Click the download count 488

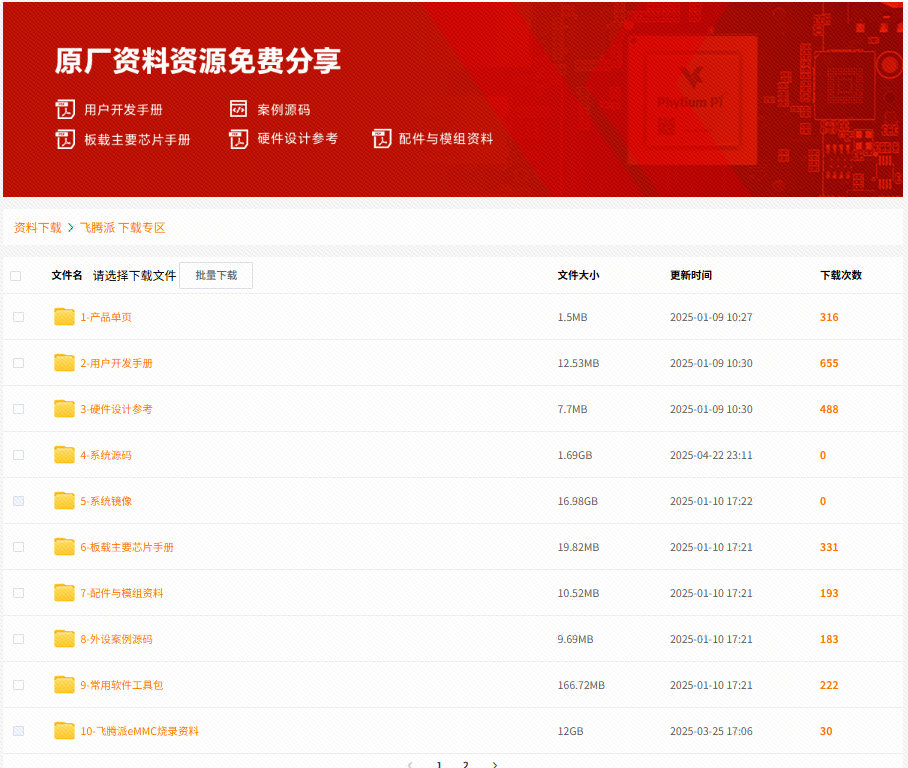click(829, 409)
